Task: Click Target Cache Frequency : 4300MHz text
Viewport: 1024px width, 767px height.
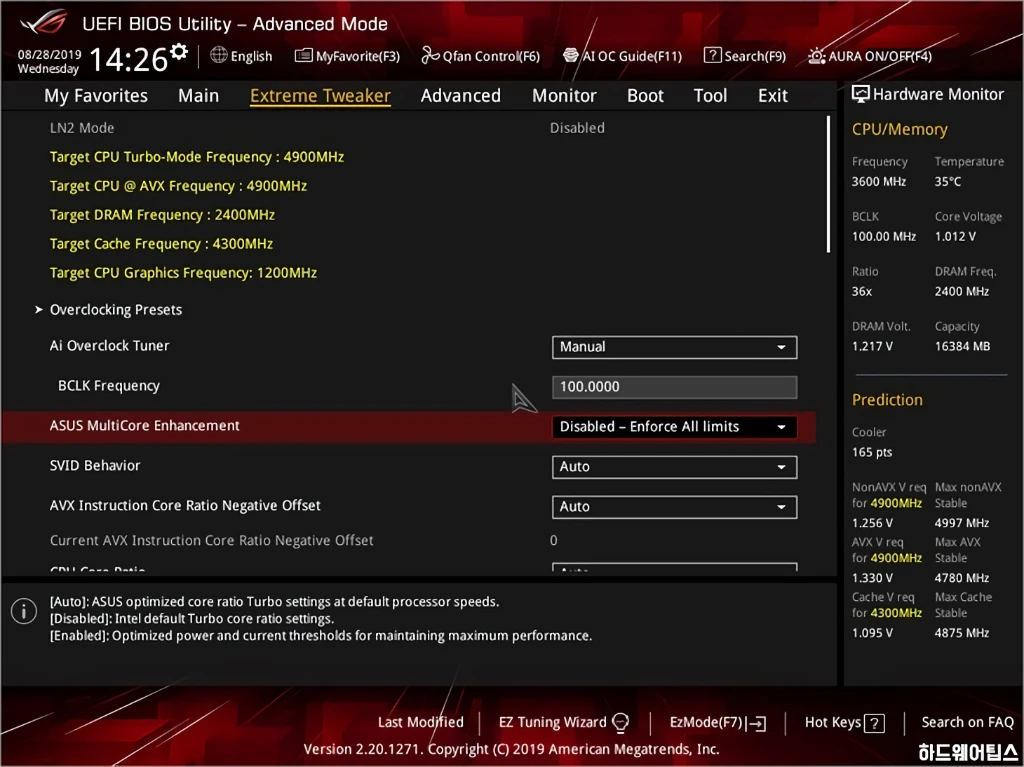Action: [x=161, y=244]
